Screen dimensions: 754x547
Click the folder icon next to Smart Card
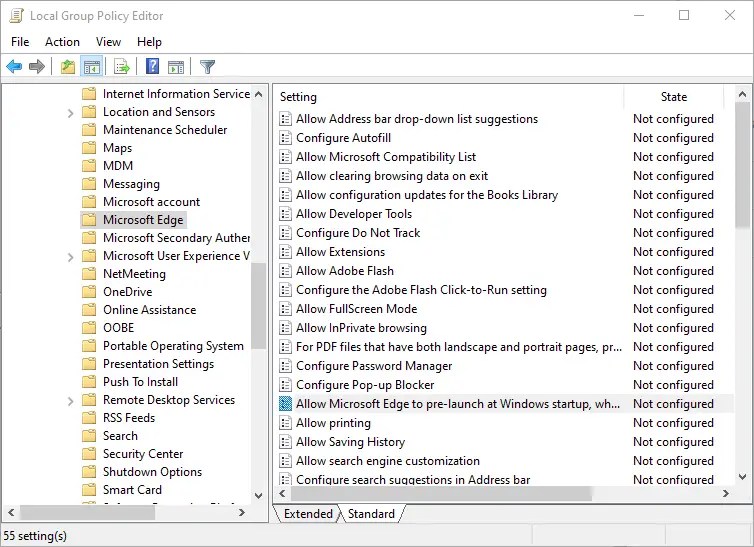[89, 490]
